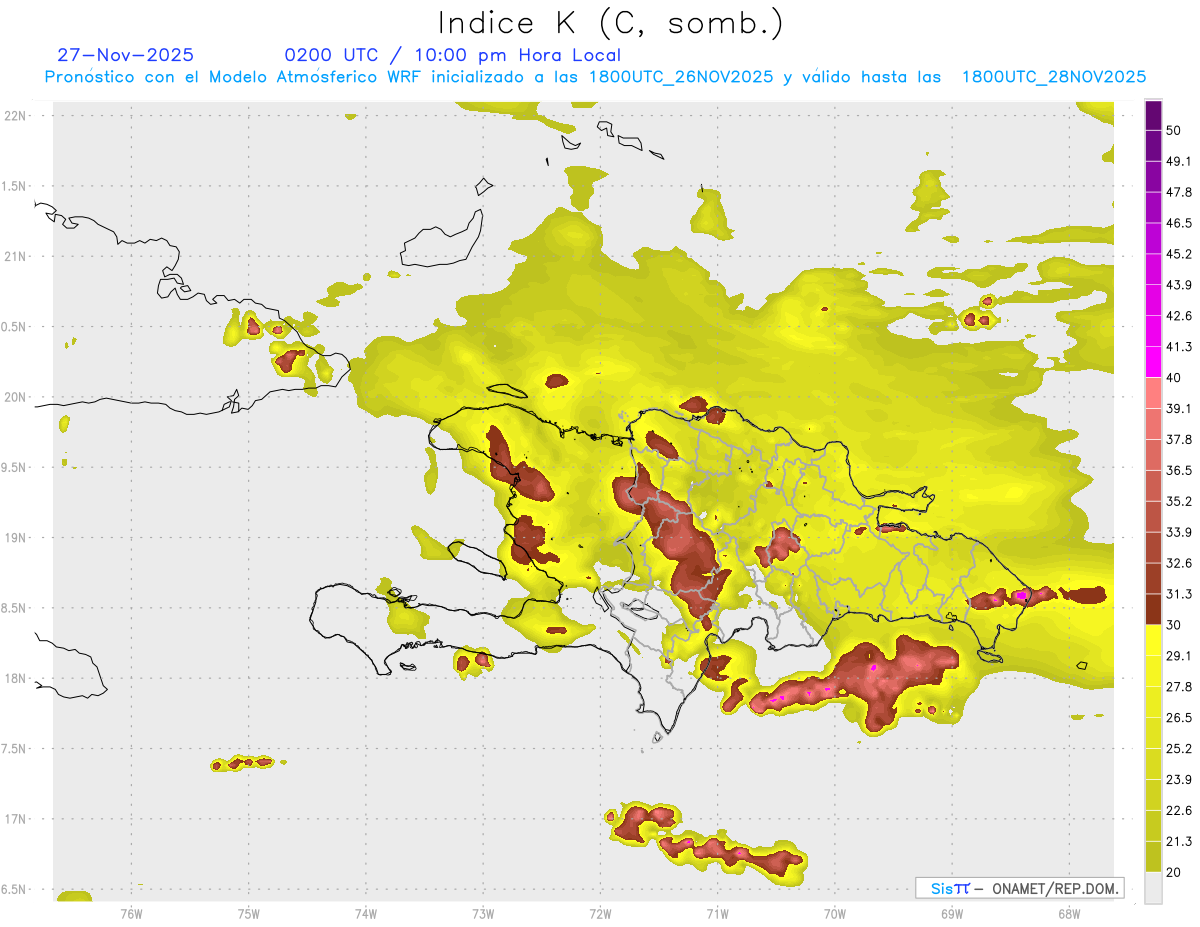
Task: Click the '76W' longitude axis label
Action: tap(131, 913)
